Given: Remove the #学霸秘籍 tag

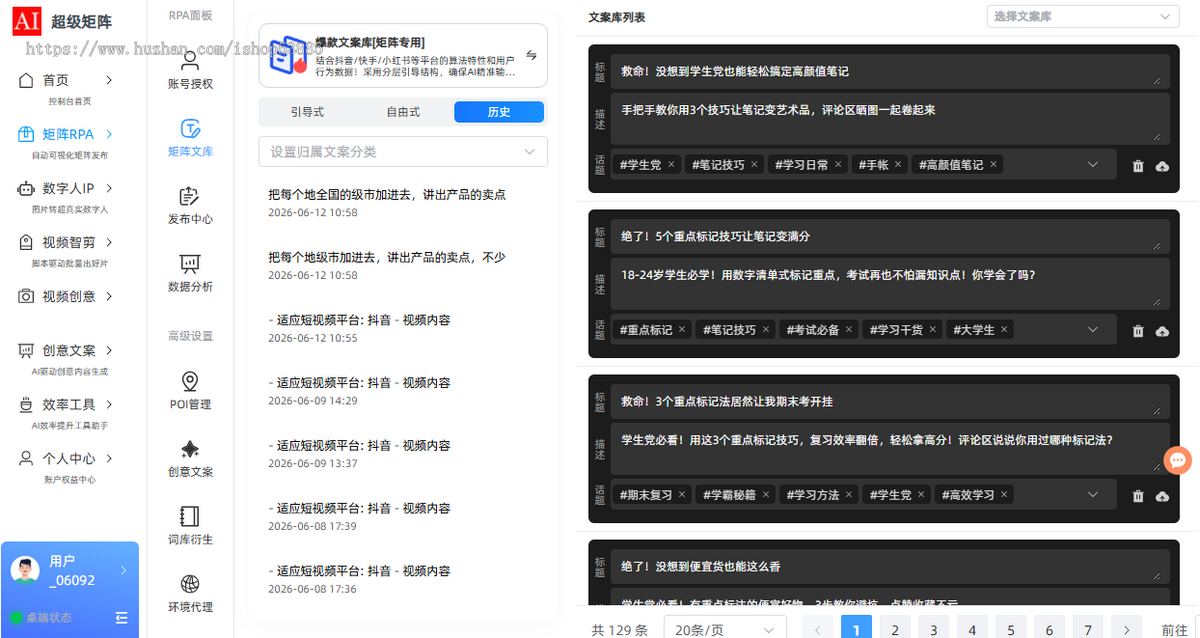Looking at the screenshot, I should pos(766,494).
